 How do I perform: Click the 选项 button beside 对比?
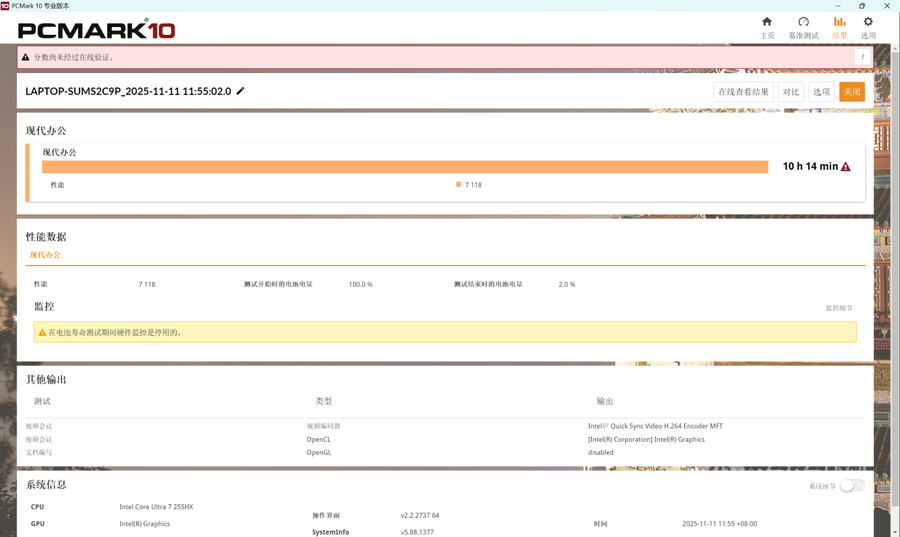click(x=821, y=92)
